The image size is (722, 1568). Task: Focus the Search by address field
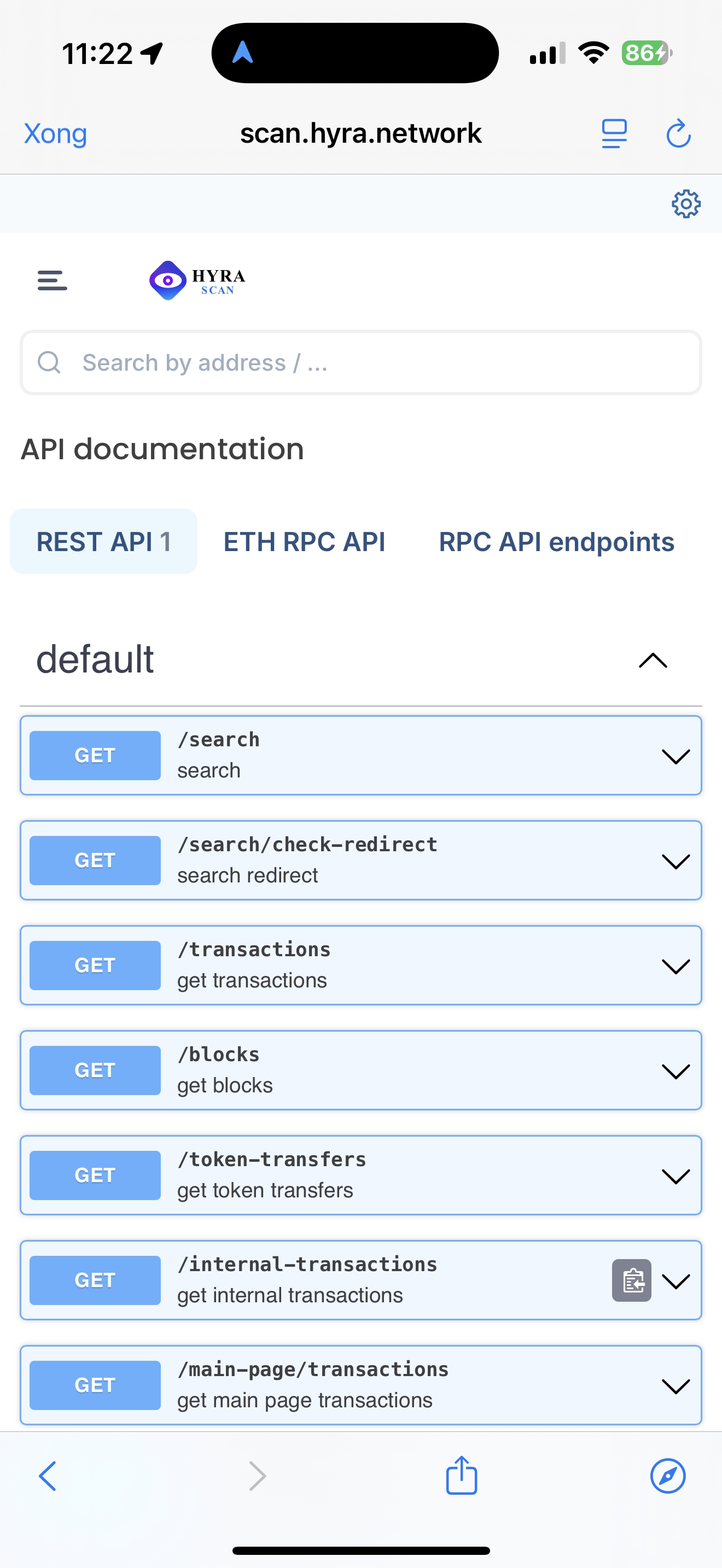[360, 363]
